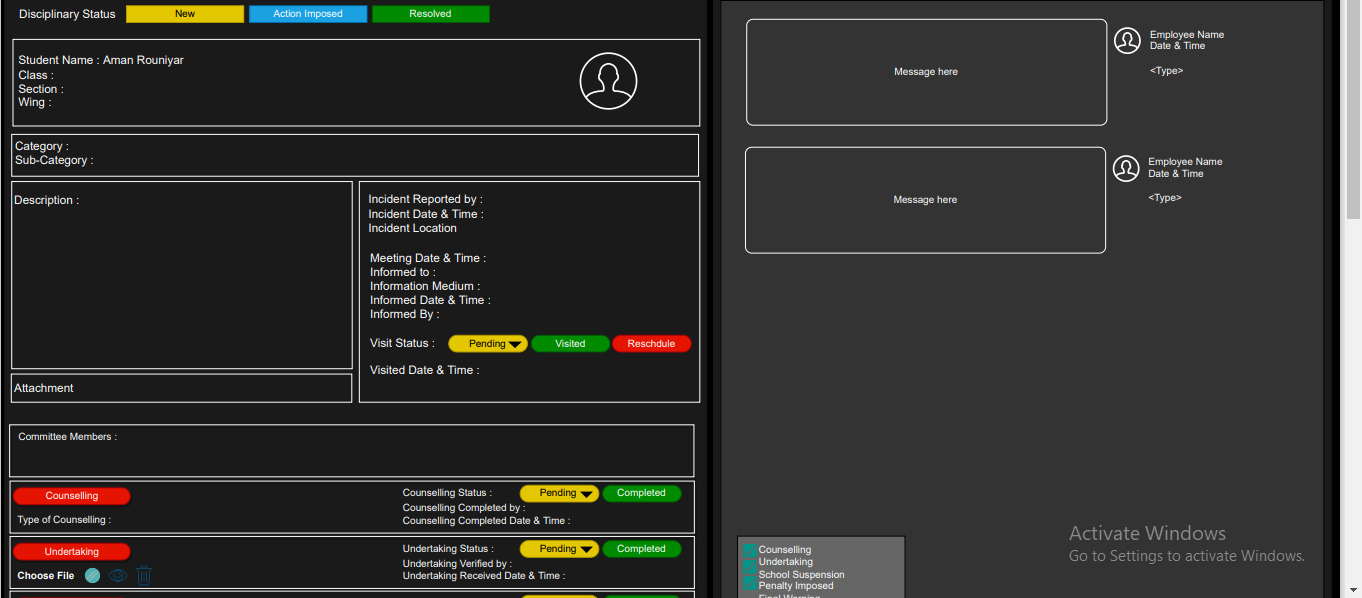Image resolution: width=1362 pixels, height=598 pixels.
Task: View the undertaking file with eye icon
Action: pos(119,575)
